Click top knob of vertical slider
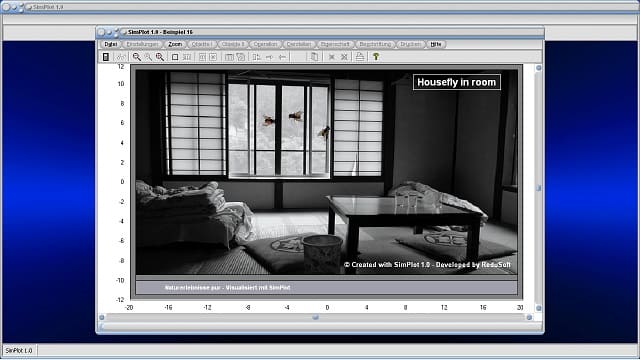 coord(538,68)
